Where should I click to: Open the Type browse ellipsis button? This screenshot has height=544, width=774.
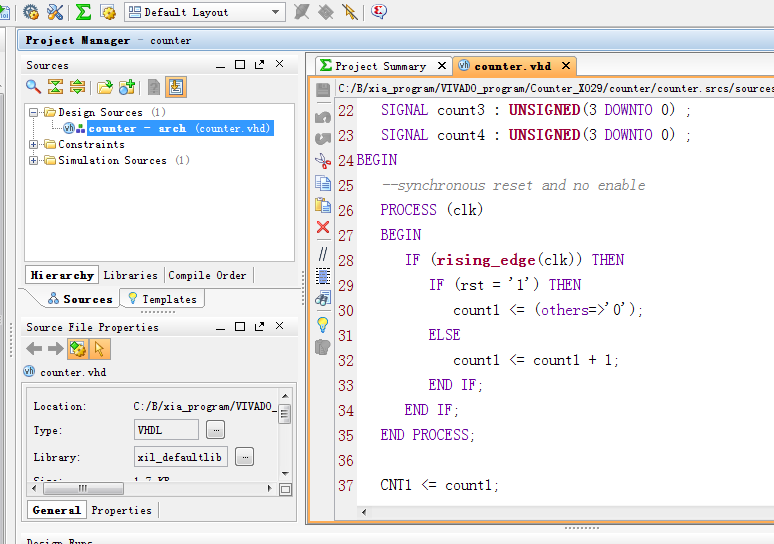coord(216,430)
